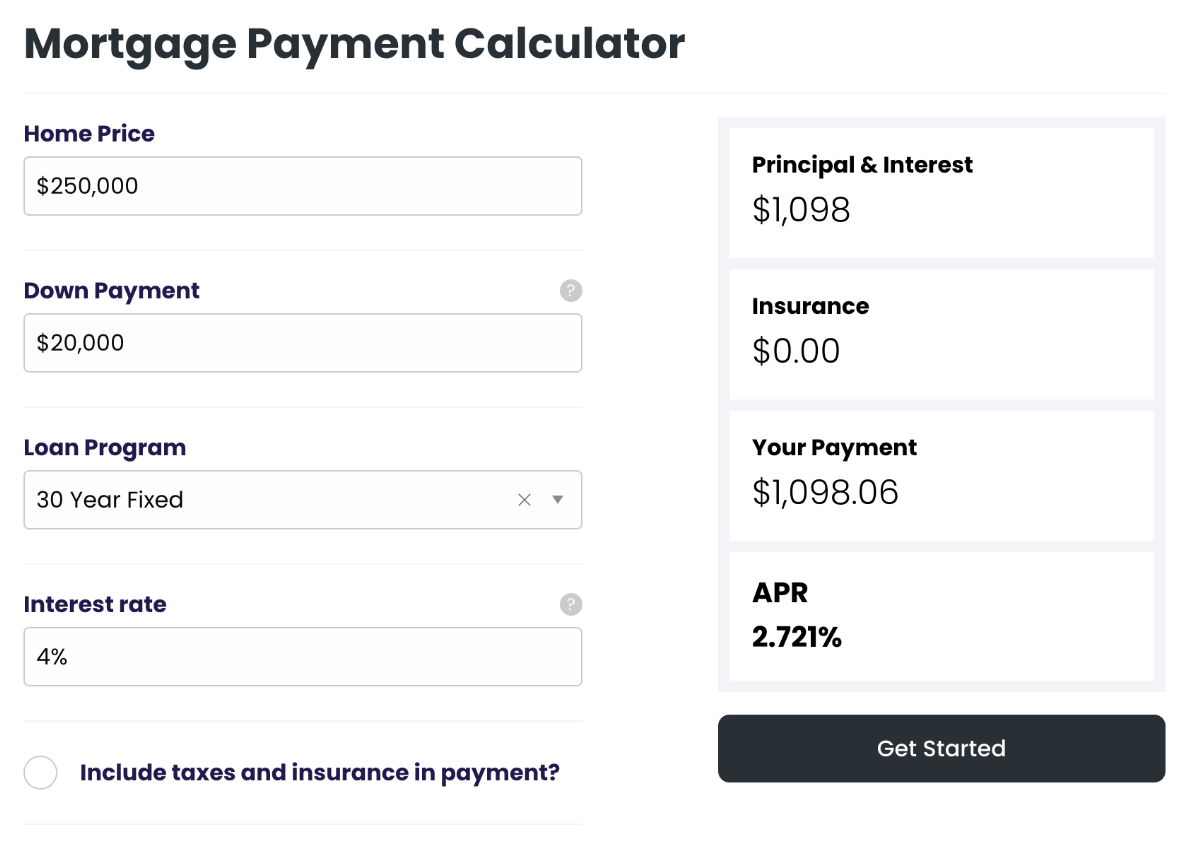Clear the 30 Year Fixed selection with X
1200x853 pixels.
point(524,500)
